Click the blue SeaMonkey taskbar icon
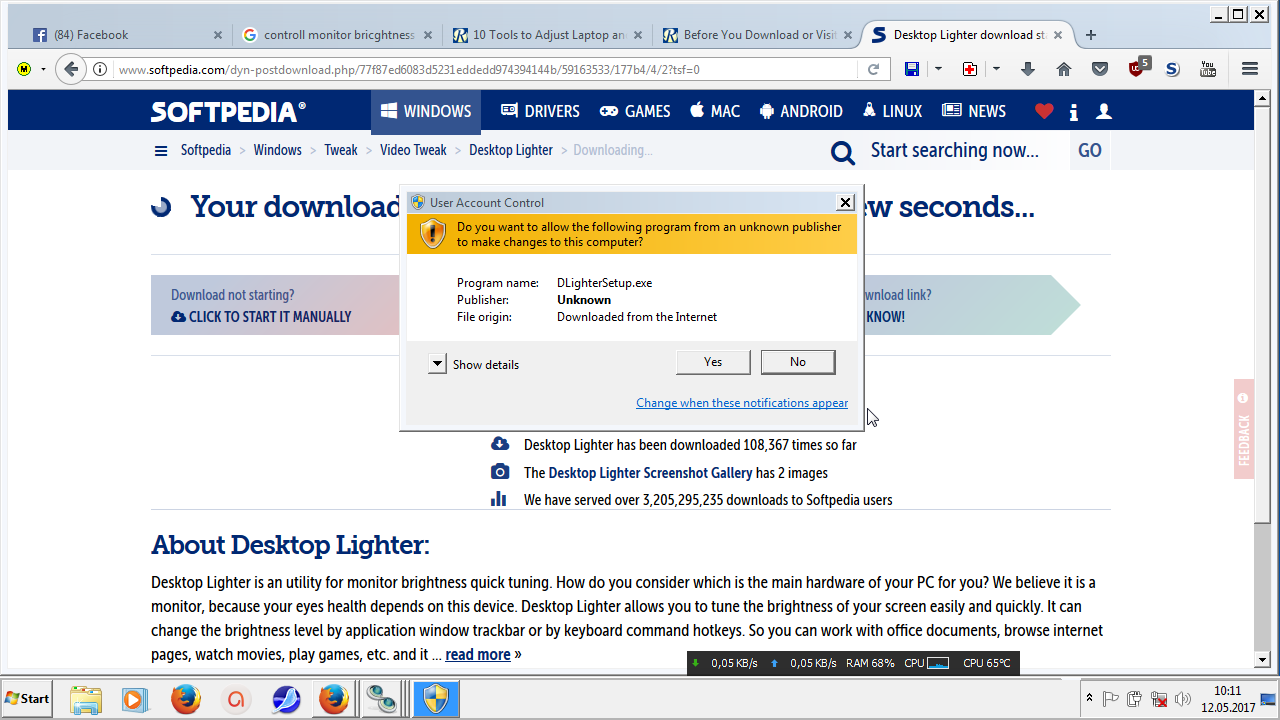 click(x=286, y=698)
